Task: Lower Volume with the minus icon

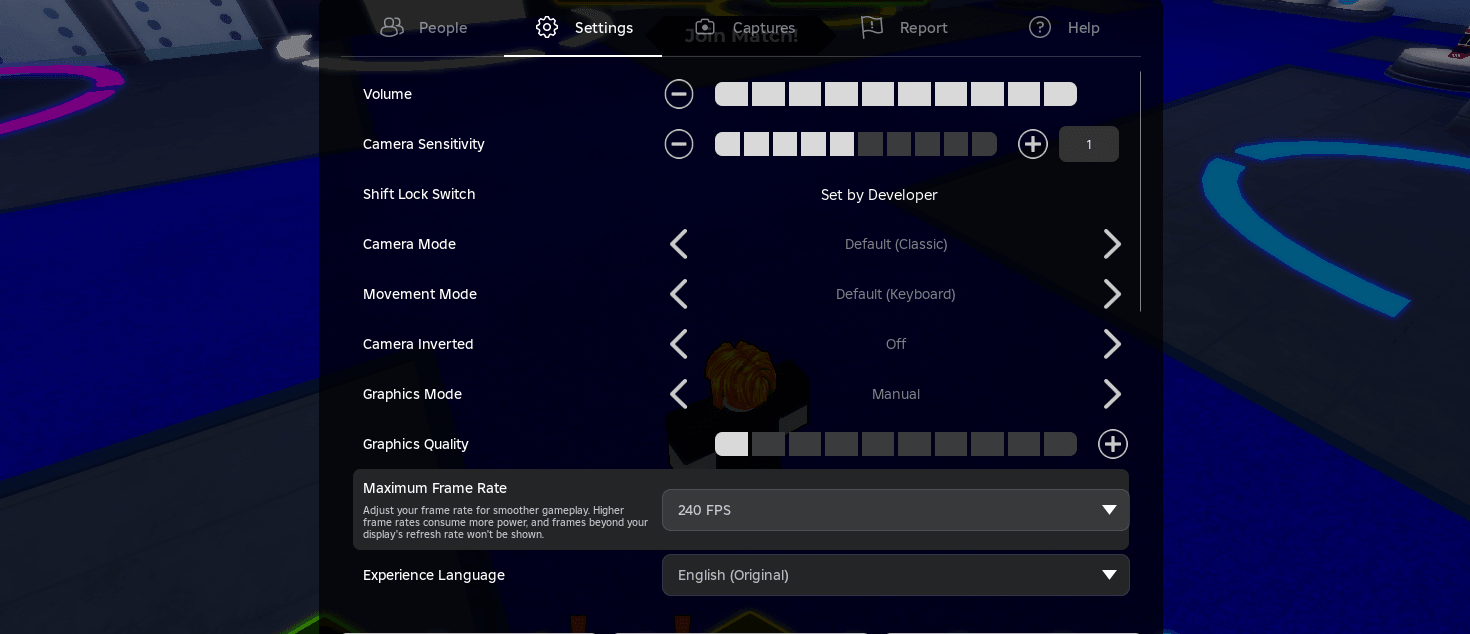Action: (x=679, y=94)
